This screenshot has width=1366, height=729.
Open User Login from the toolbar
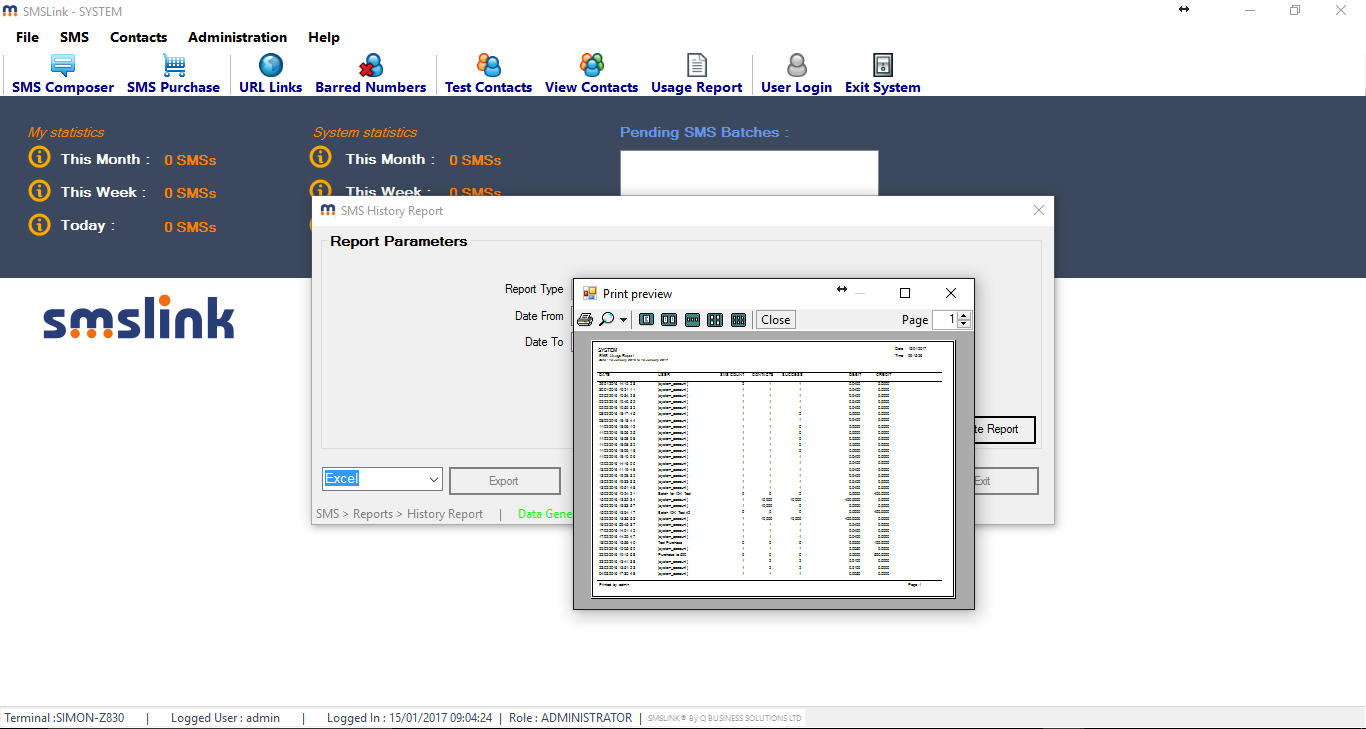point(796,75)
